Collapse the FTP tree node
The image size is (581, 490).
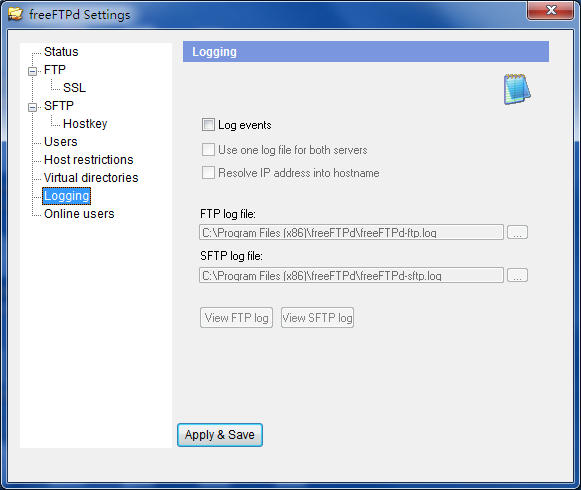[33, 71]
